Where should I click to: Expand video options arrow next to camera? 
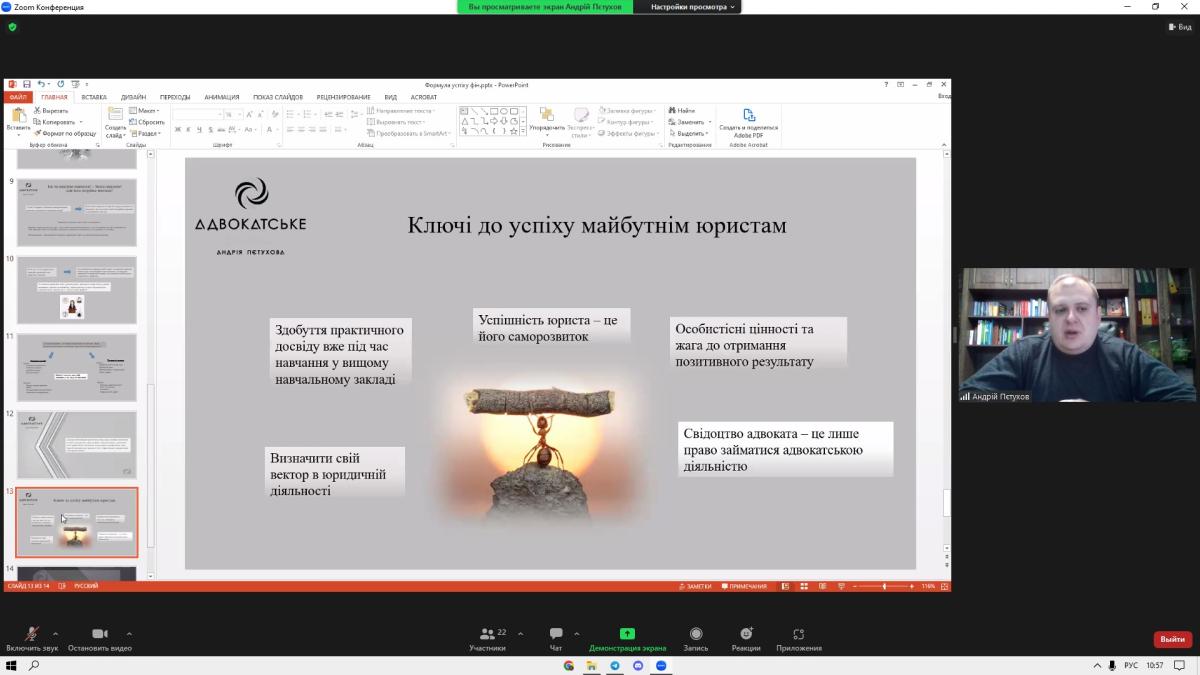point(129,634)
